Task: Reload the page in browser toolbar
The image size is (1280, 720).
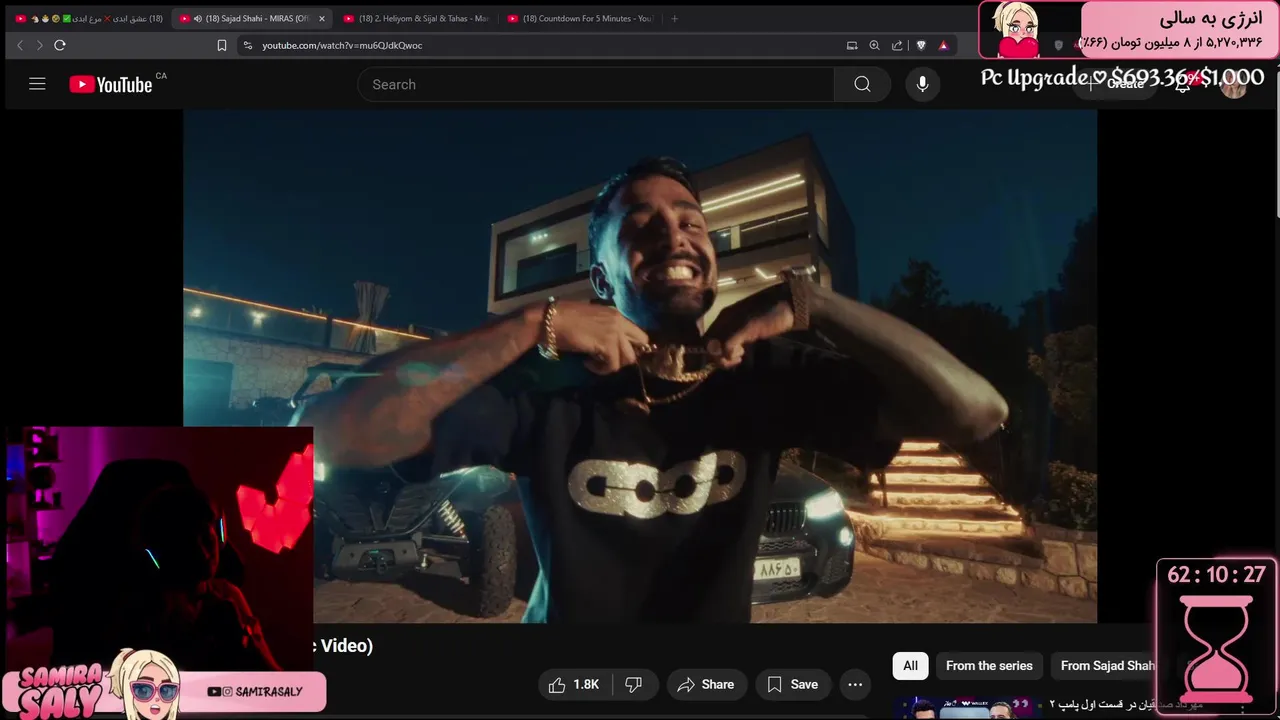Action: tap(60, 45)
